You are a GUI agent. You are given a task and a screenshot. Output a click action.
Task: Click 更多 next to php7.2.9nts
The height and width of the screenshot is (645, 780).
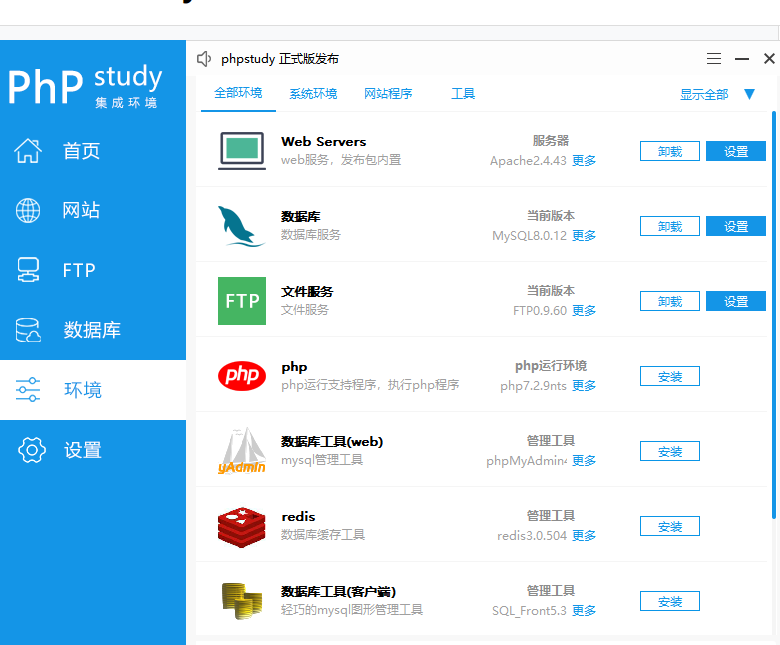[584, 386]
